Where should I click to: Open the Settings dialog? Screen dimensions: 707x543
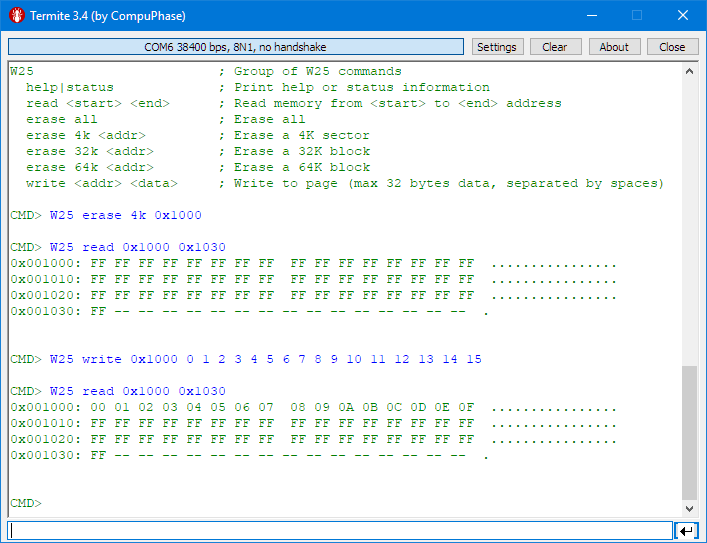(x=496, y=47)
